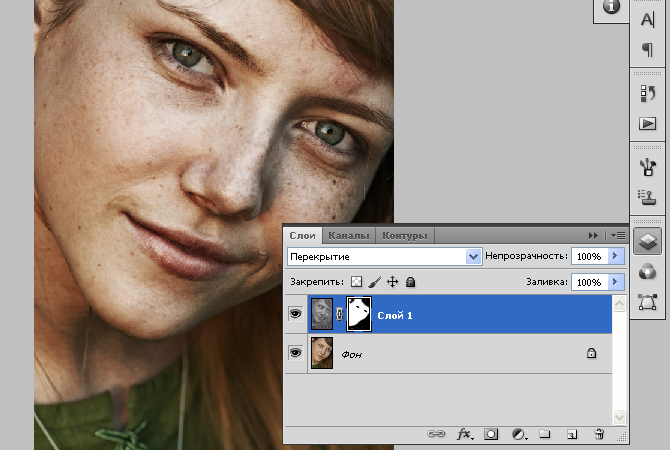Open the History panel icon

647,93
